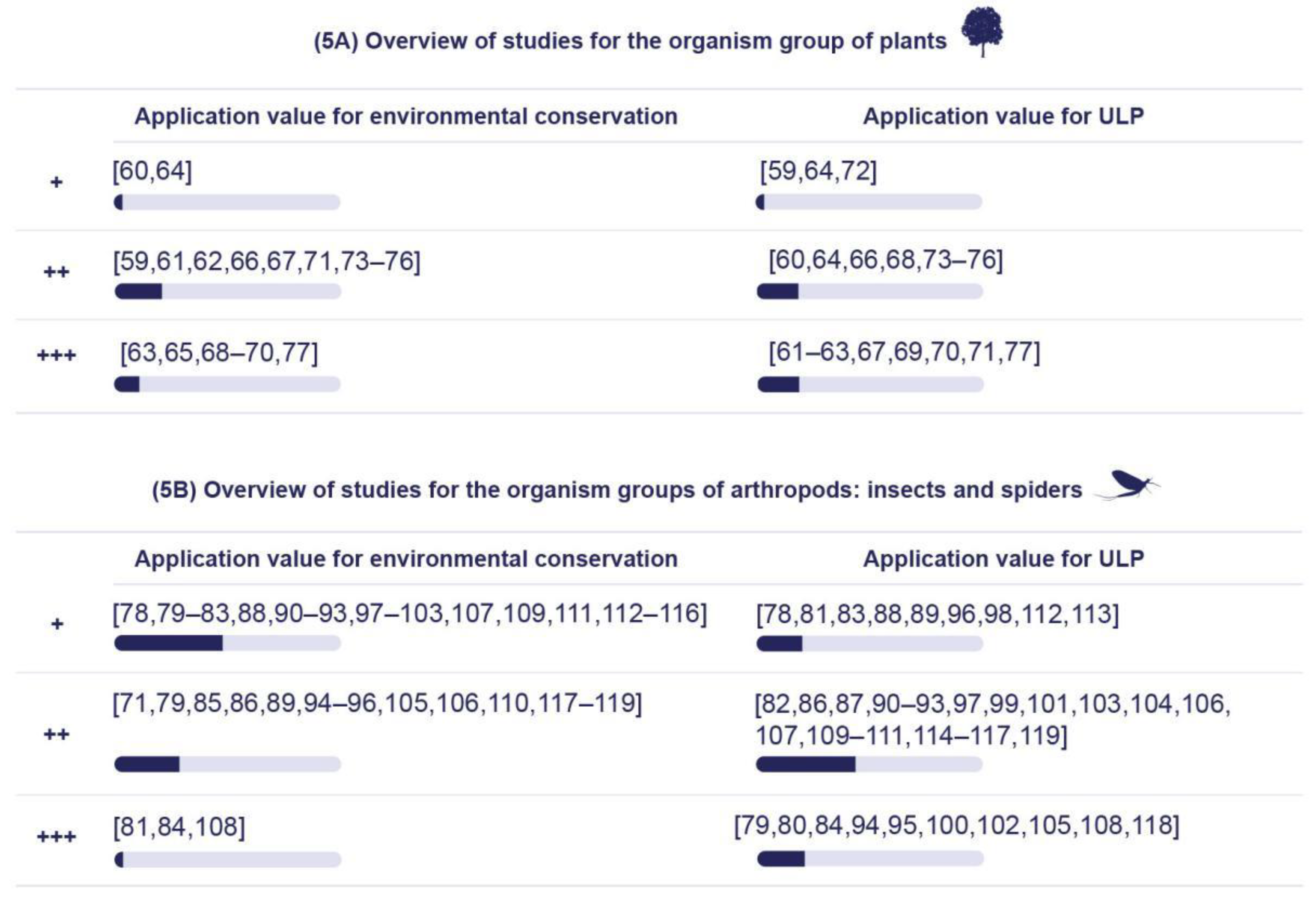The height and width of the screenshot is (900, 1316).
Task: Click the single plus symbol in the plants table
Action: (x=56, y=182)
